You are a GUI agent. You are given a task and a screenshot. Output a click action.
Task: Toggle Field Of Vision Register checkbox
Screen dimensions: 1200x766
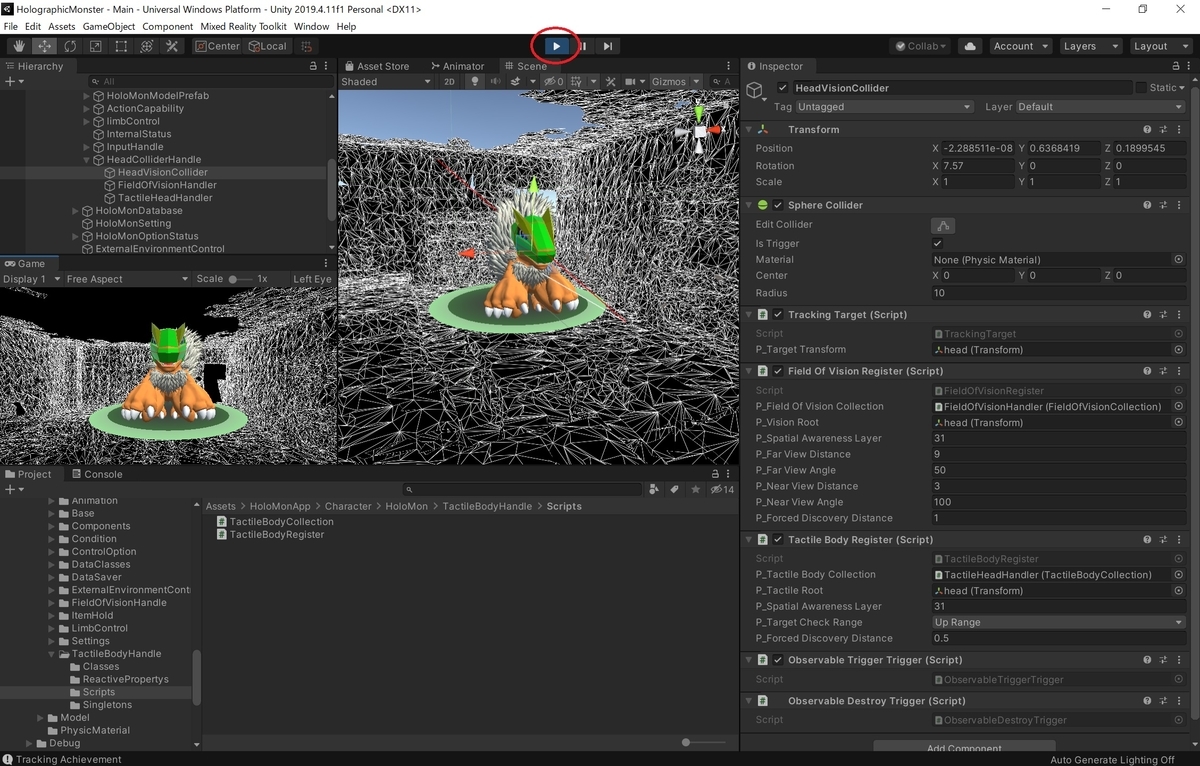[x=779, y=371]
